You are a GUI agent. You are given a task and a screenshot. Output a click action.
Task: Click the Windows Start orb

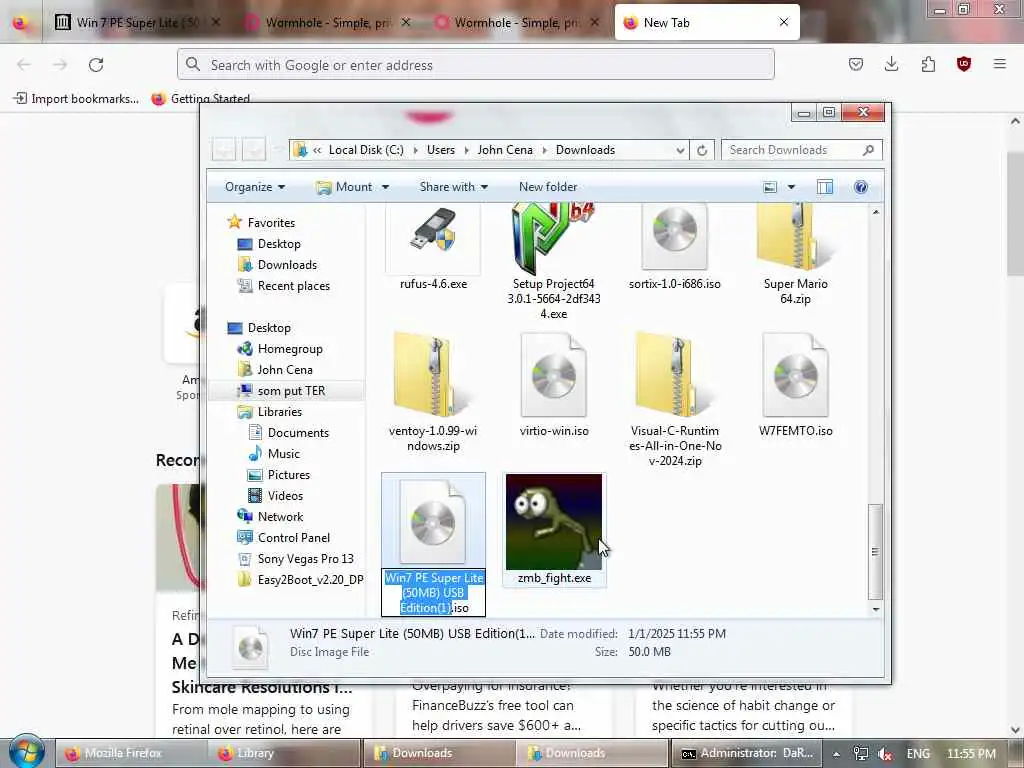coord(27,752)
